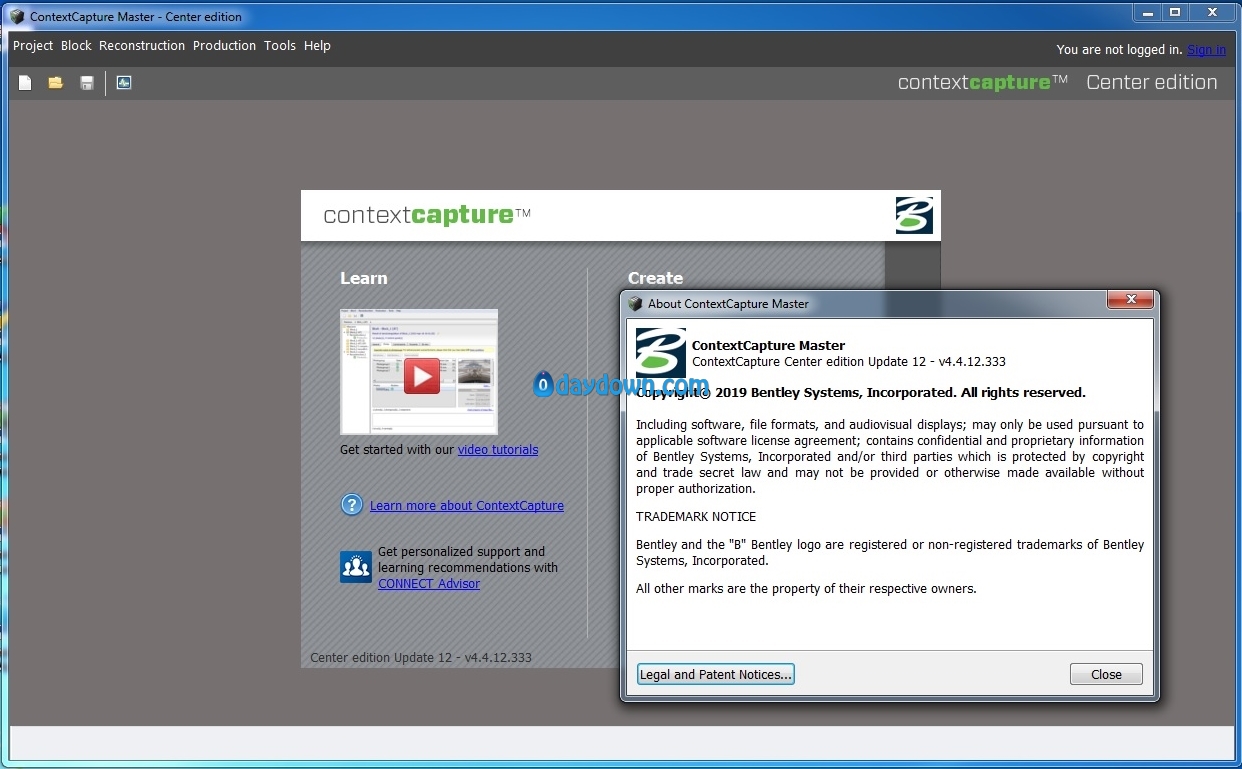Follow the video tutorials link

498,450
